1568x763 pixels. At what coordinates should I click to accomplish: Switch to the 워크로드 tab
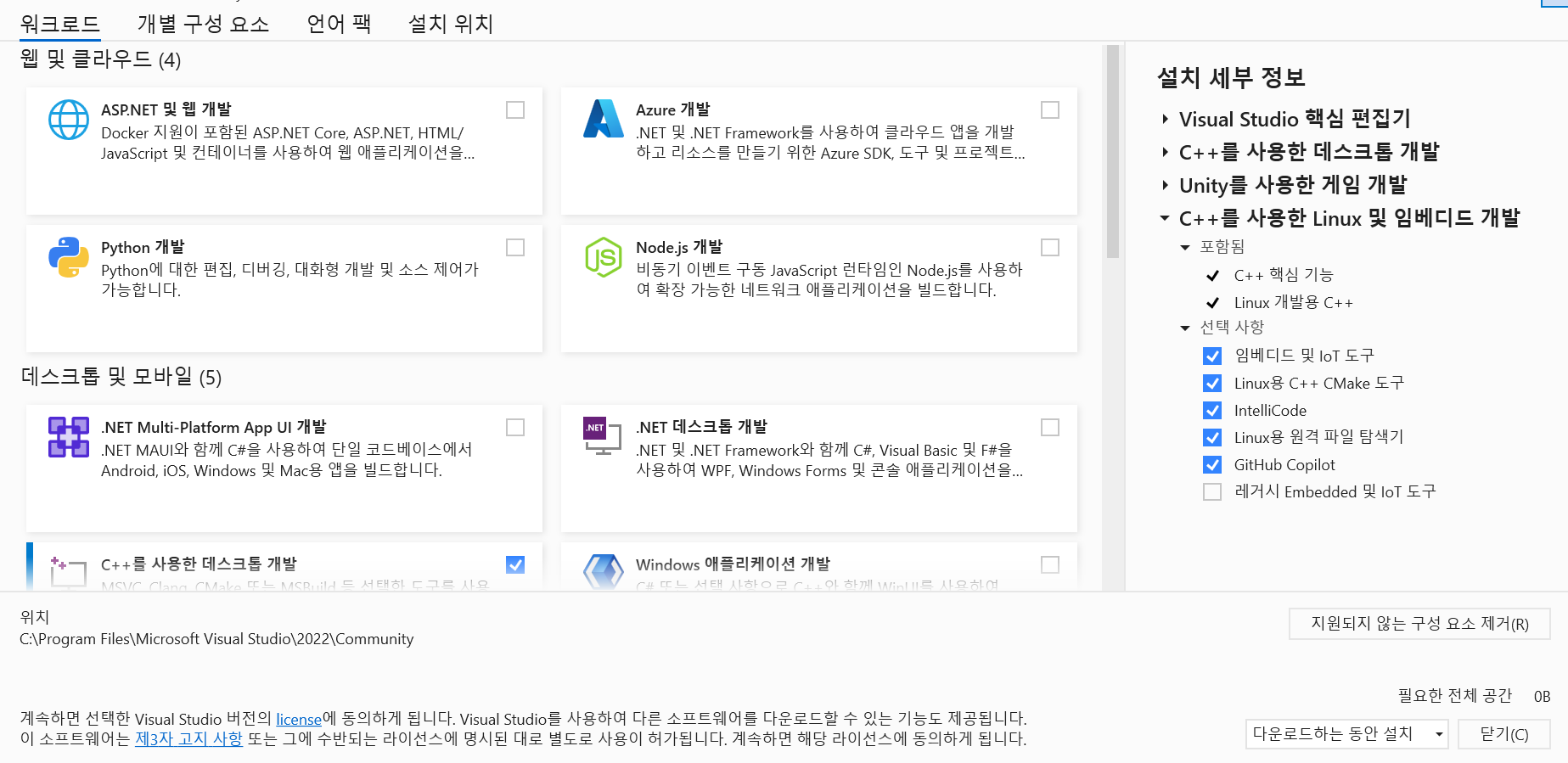click(x=60, y=24)
